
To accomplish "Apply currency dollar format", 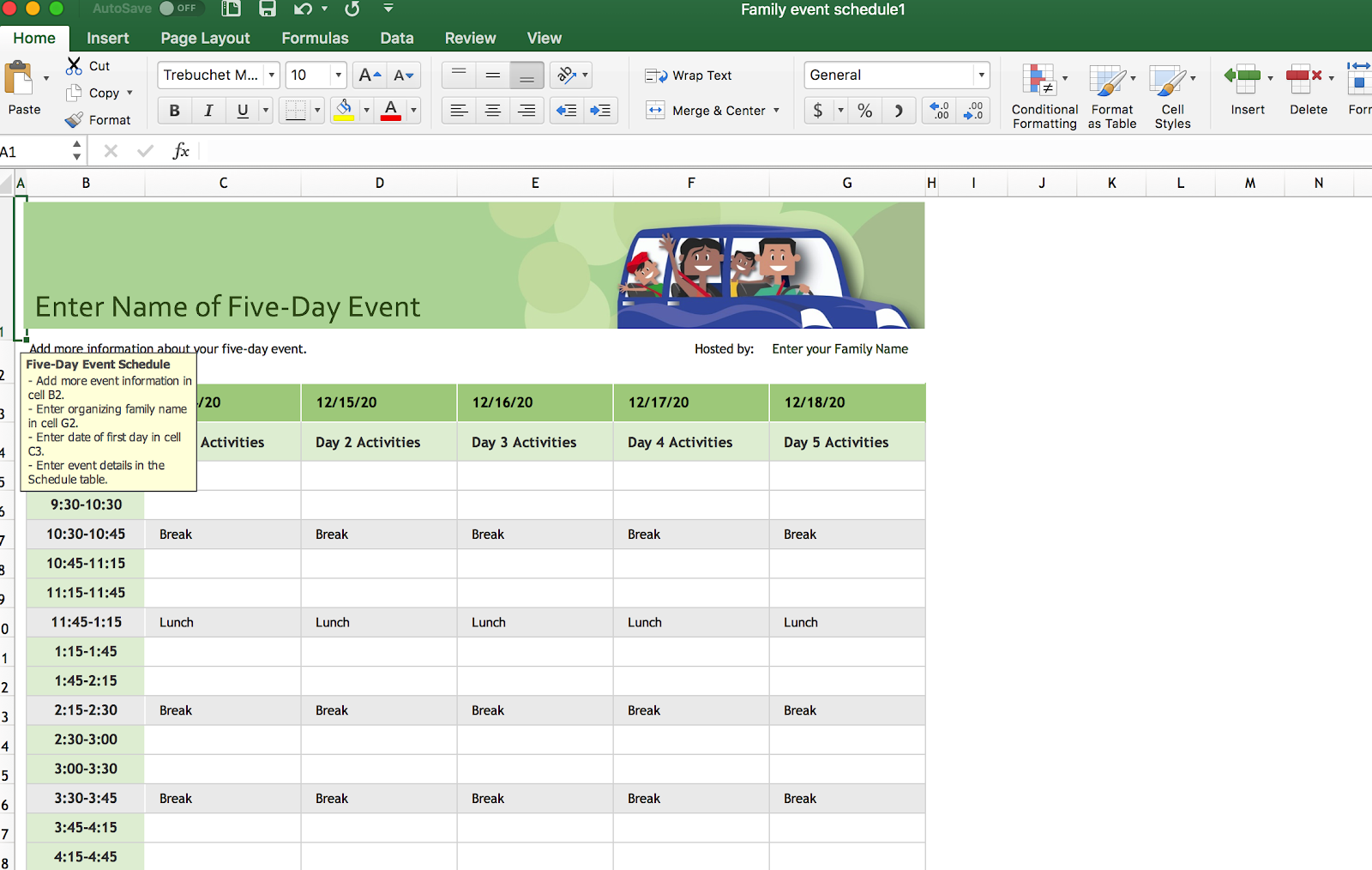I will pos(818,111).
